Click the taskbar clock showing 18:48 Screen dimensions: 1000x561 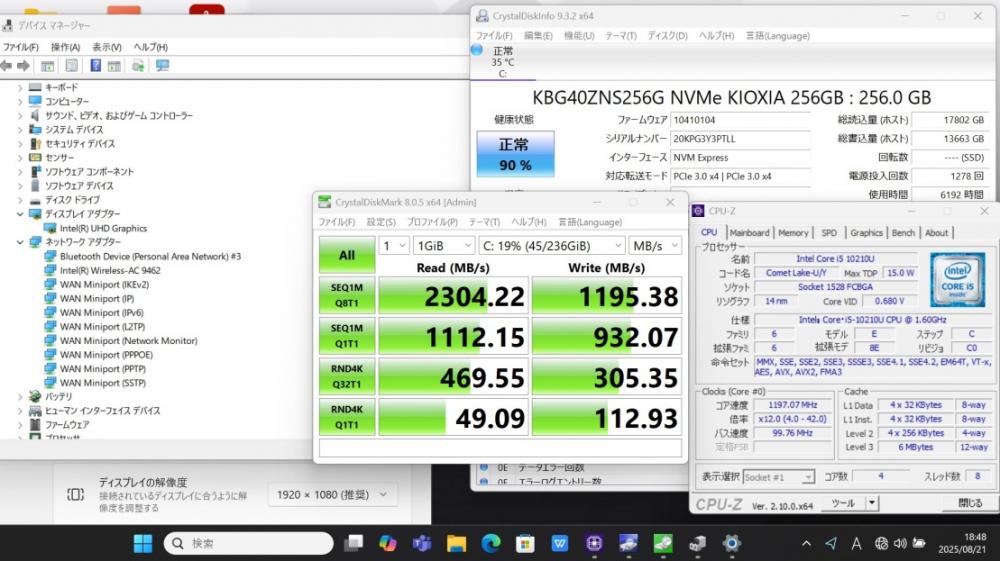(962, 543)
